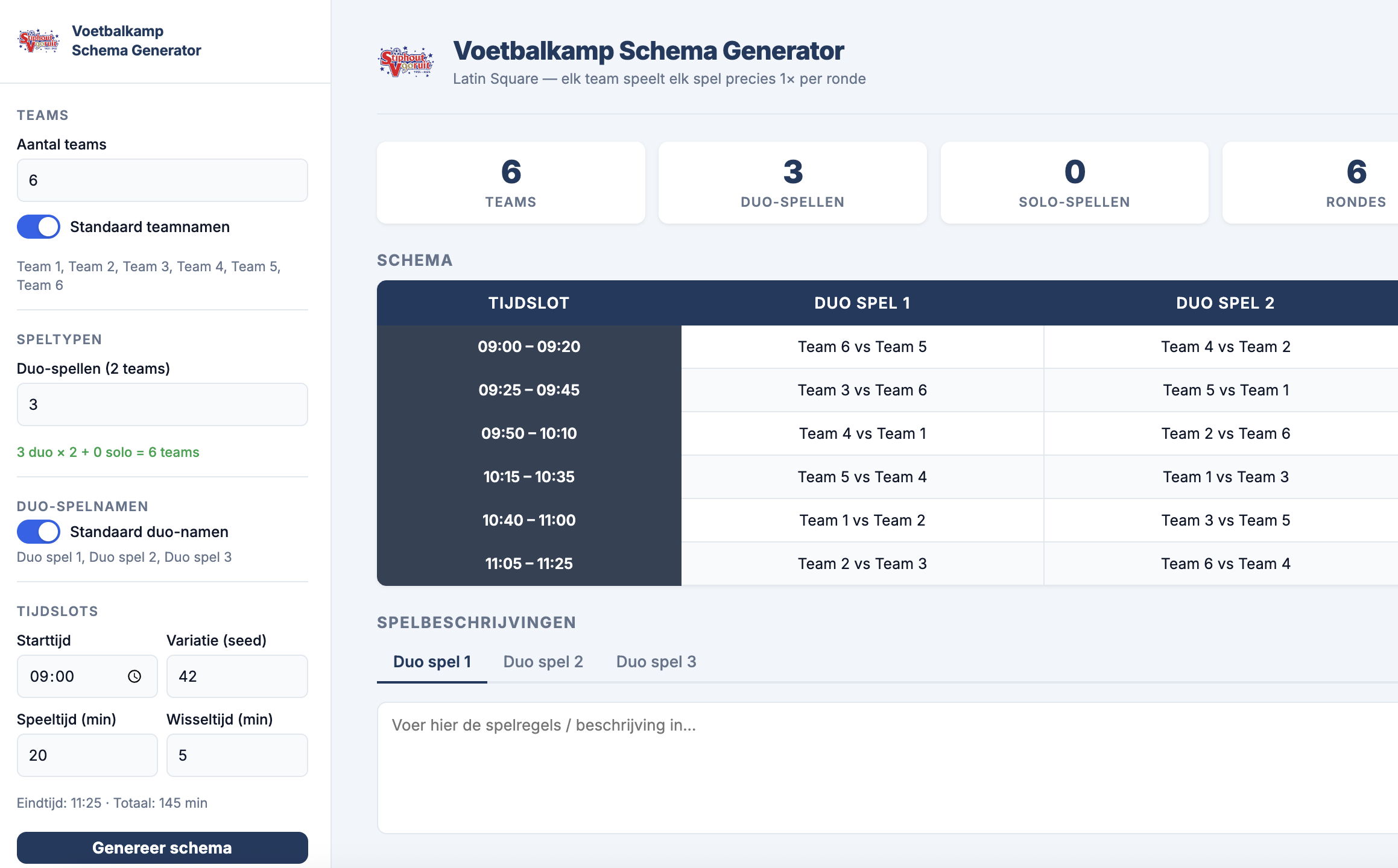
Task: Select the 10:40 – 11:00 timeslot cell
Action: (x=529, y=520)
